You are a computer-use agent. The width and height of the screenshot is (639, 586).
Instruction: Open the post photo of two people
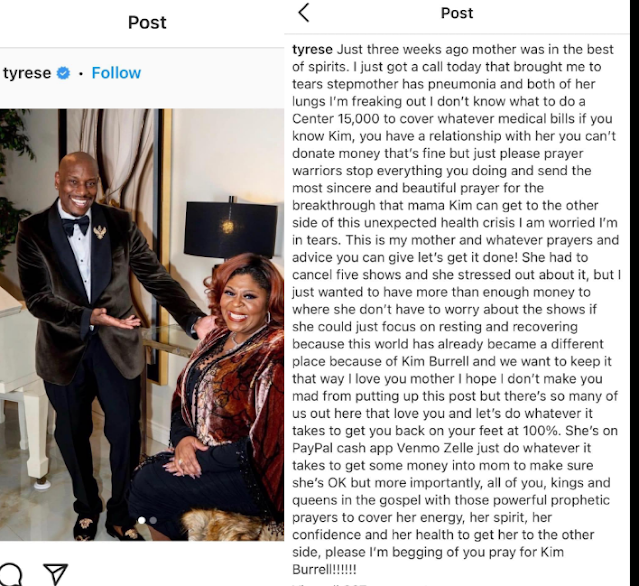point(142,325)
